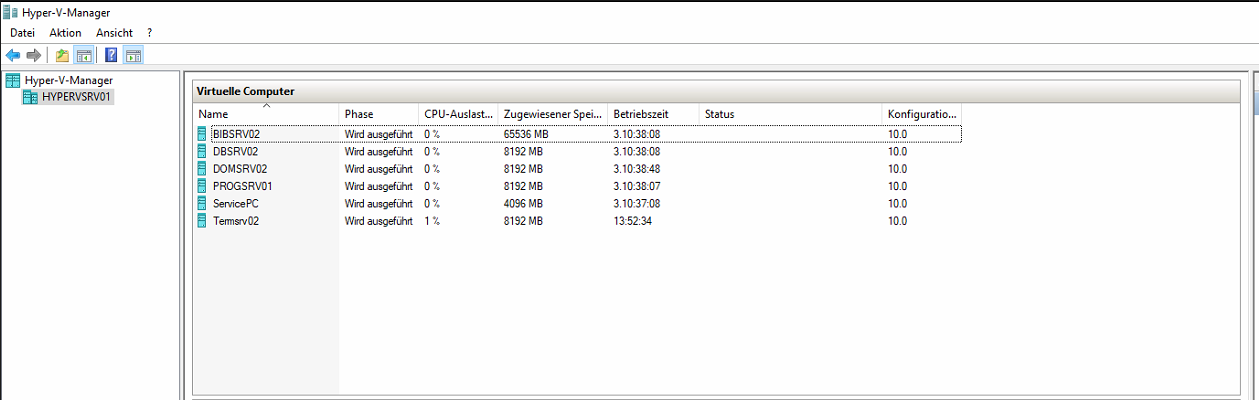Click the 13:52:34 uptime value
The image size is (1259, 400).
[x=632, y=221]
